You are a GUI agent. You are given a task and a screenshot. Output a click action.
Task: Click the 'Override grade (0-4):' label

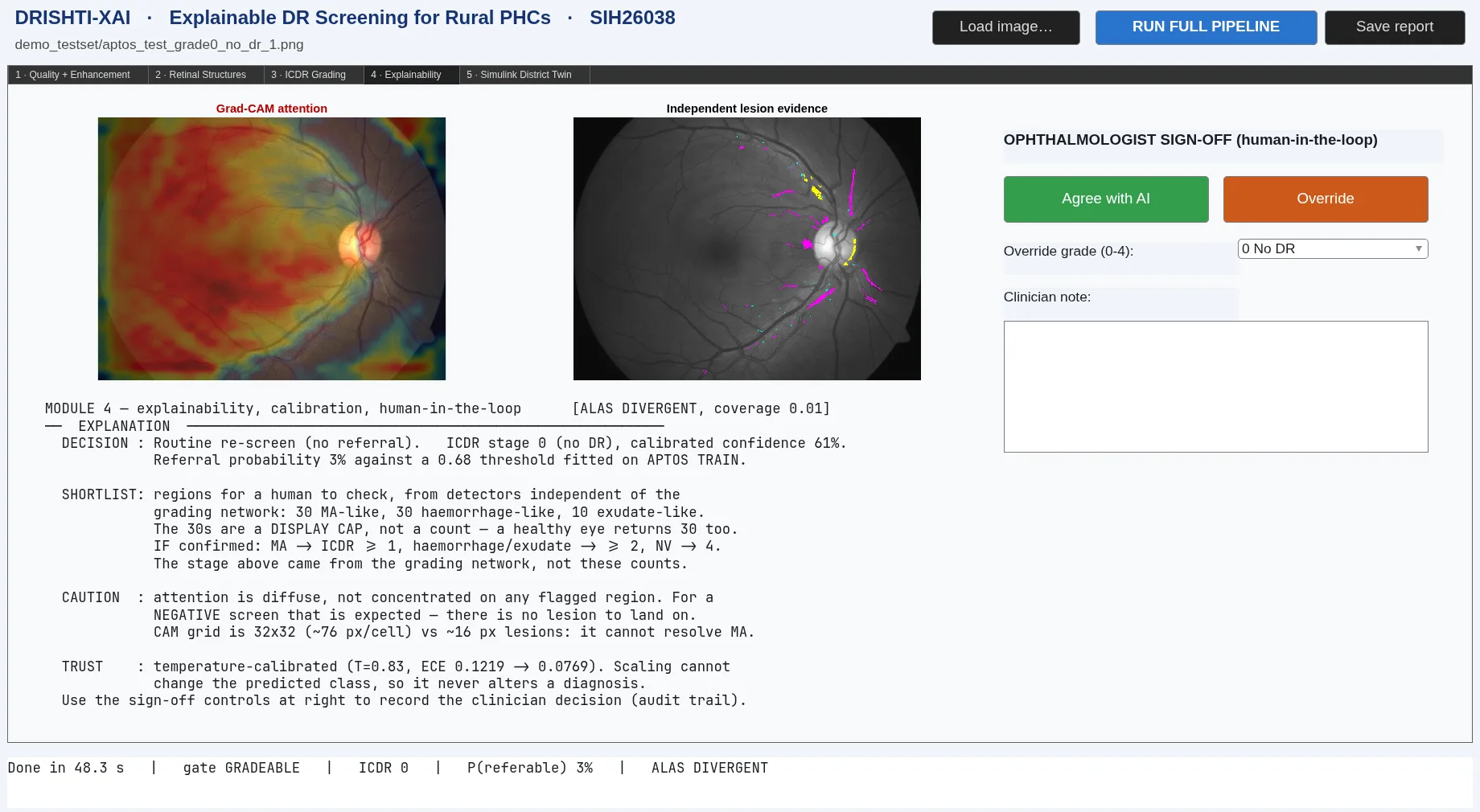pos(1068,251)
